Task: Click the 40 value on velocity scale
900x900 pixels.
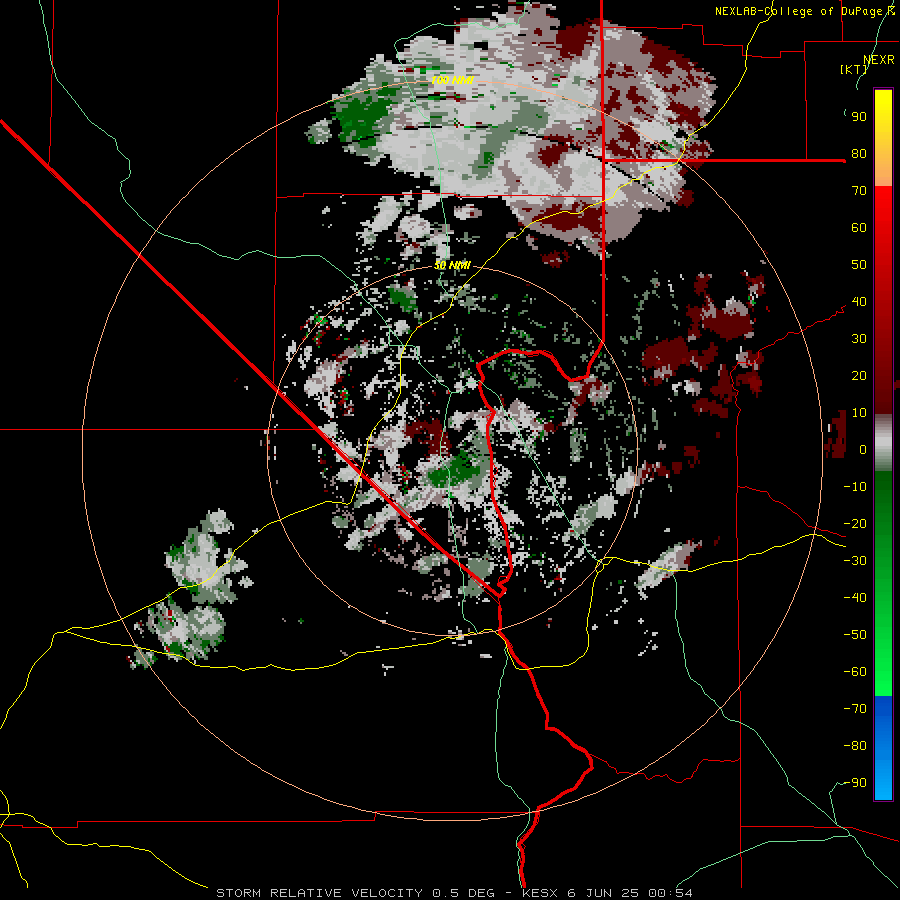Action: click(x=859, y=302)
